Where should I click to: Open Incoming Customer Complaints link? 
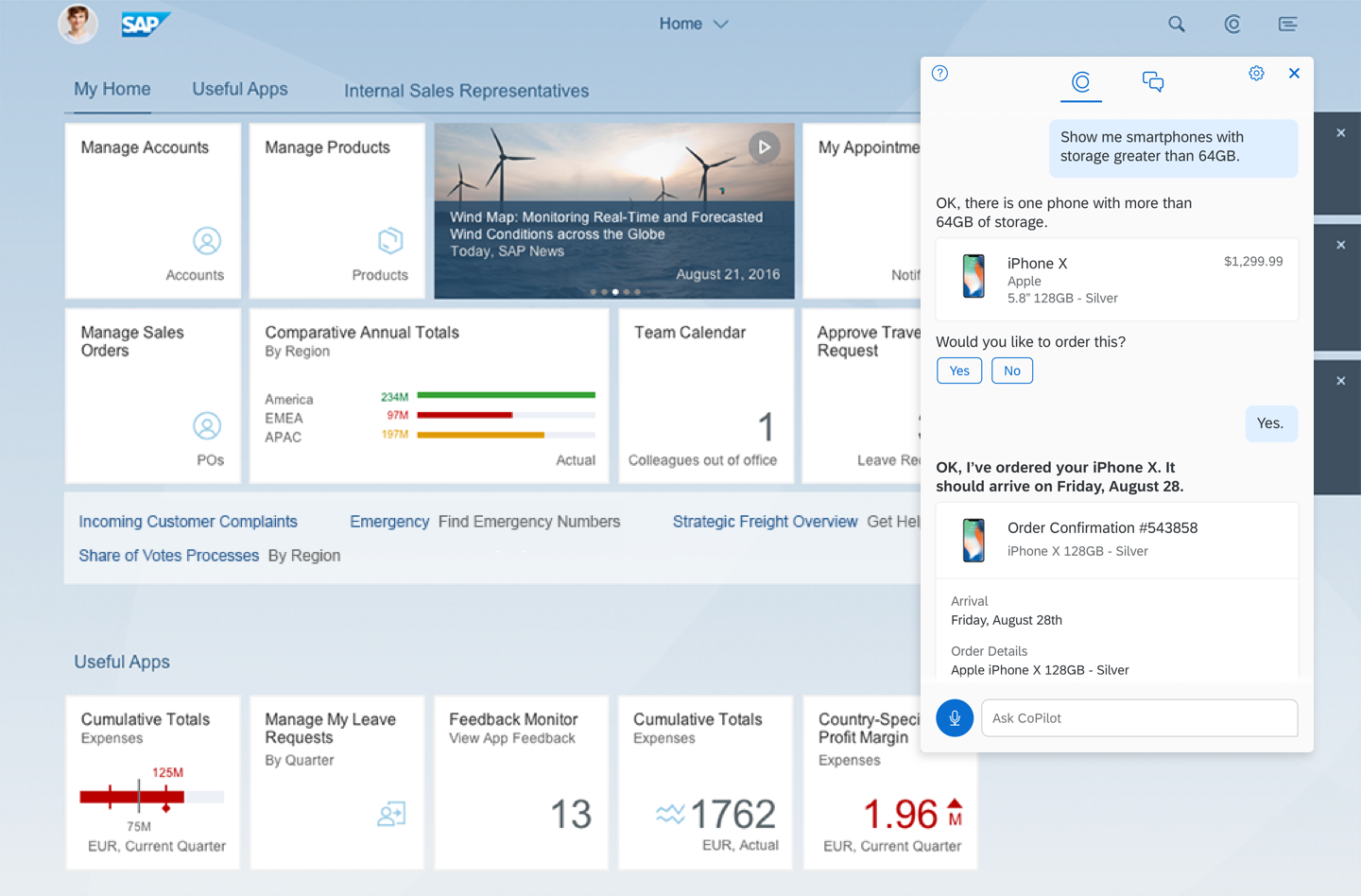188,522
